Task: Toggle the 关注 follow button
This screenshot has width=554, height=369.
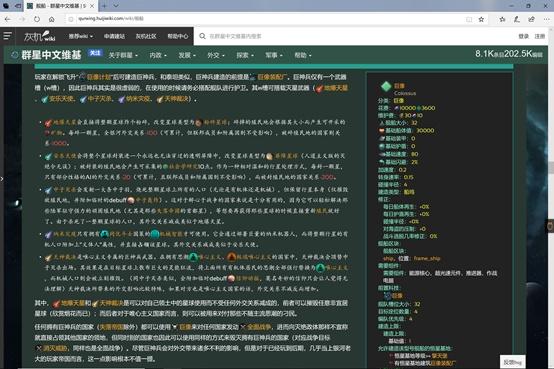Action: click(x=95, y=53)
